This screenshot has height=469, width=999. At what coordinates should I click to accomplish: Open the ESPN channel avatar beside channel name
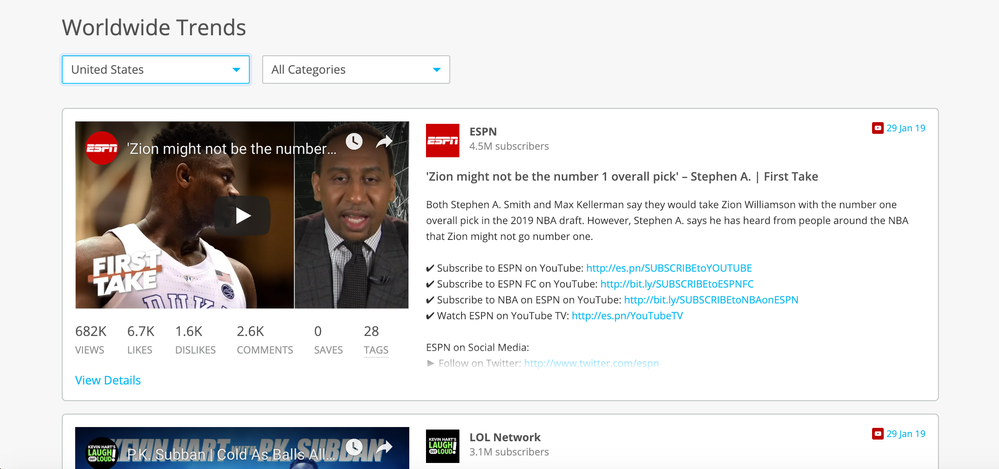click(x=442, y=140)
